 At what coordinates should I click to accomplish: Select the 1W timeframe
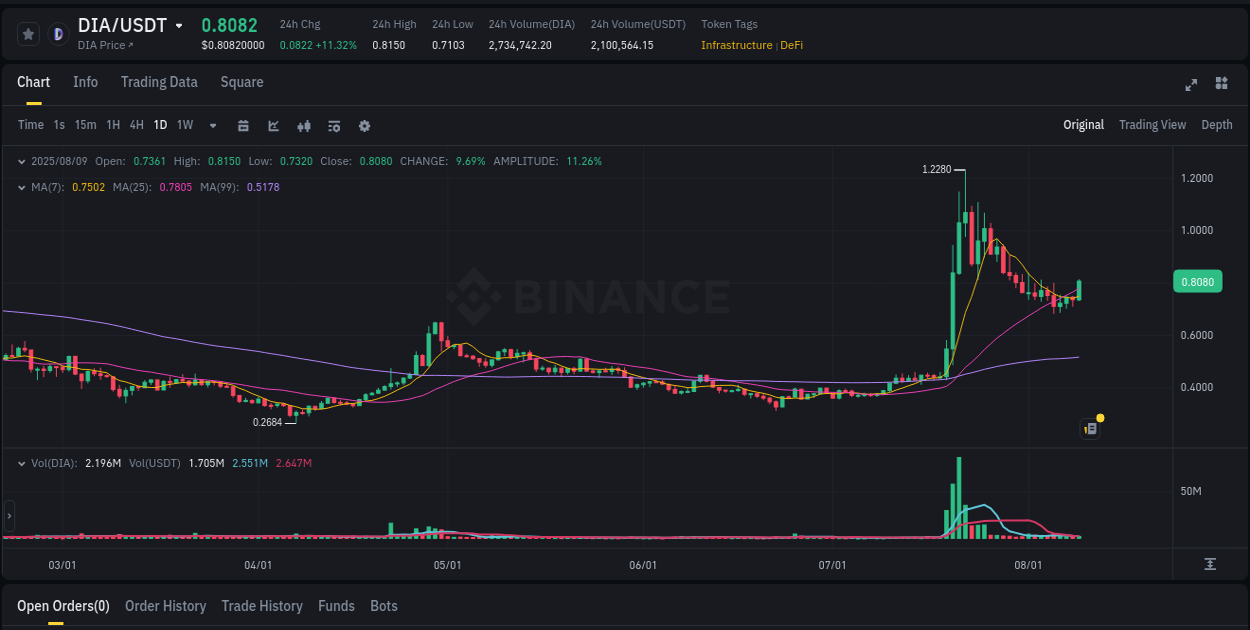pyautogui.click(x=184, y=125)
